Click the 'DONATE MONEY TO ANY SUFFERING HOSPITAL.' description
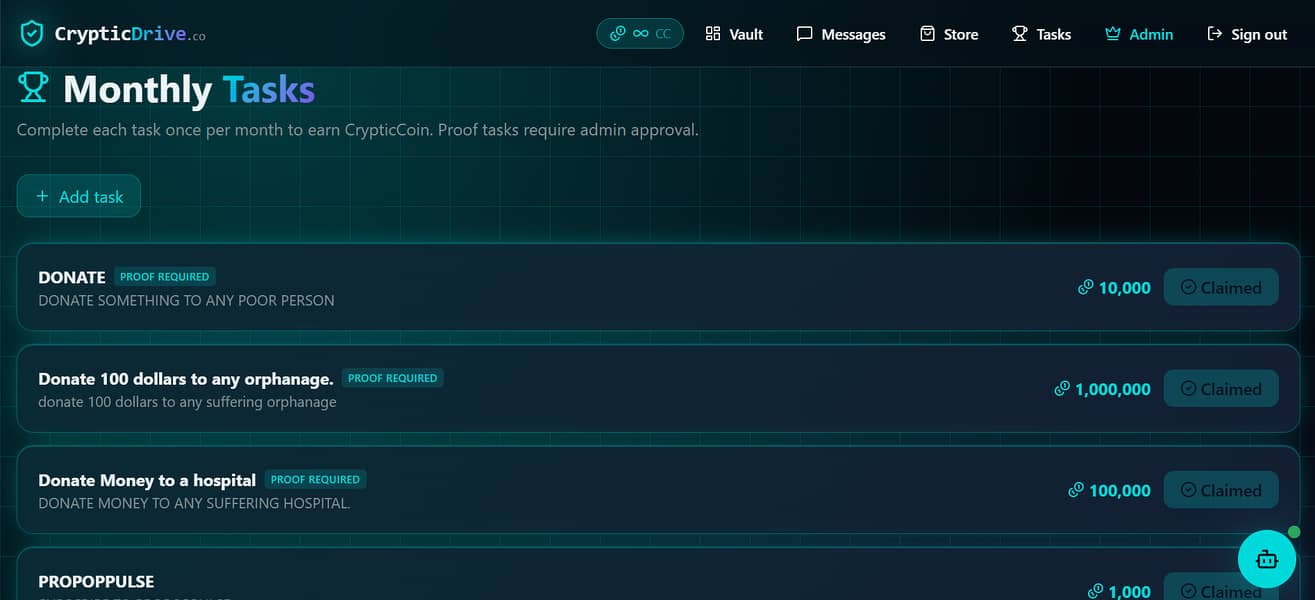This screenshot has width=1315, height=600. (x=194, y=503)
